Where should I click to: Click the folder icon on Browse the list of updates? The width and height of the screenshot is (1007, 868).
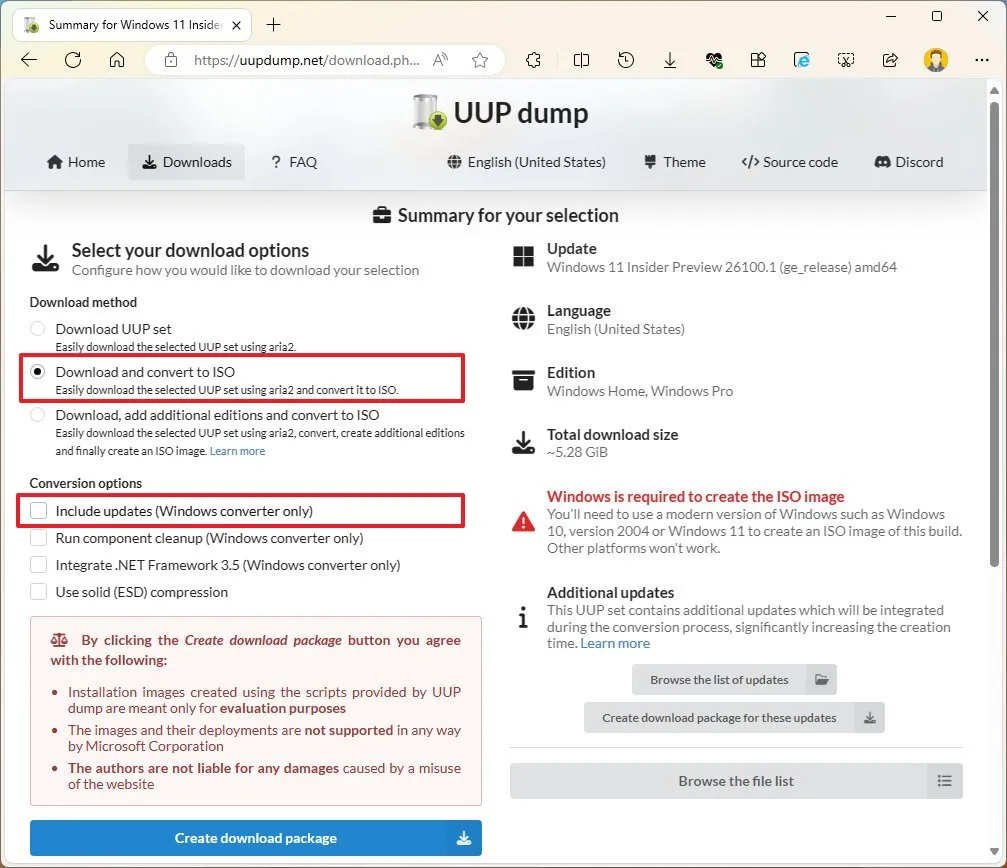tap(821, 679)
